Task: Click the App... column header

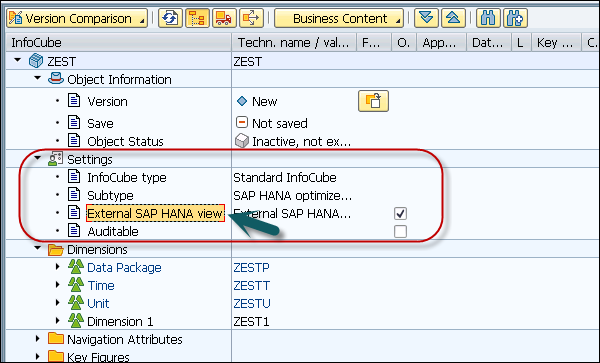Action: coord(442,42)
